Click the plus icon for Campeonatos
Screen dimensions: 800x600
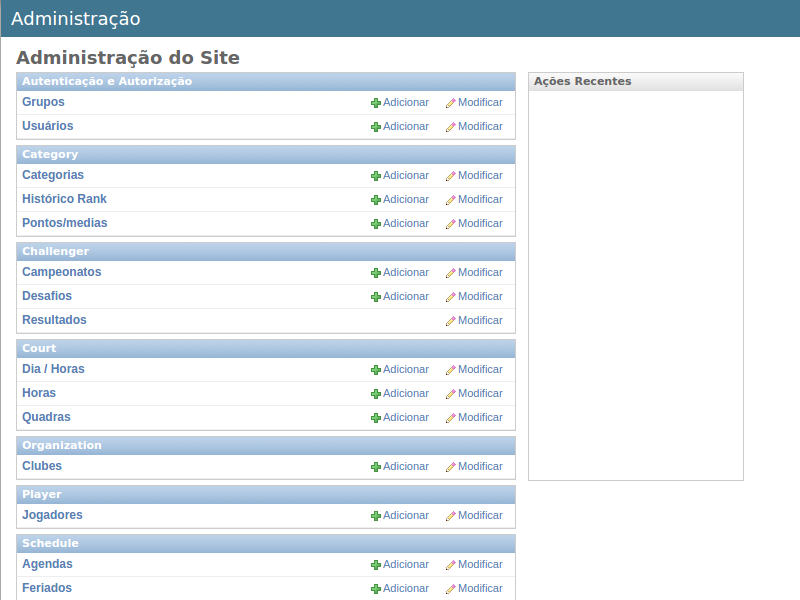point(376,273)
